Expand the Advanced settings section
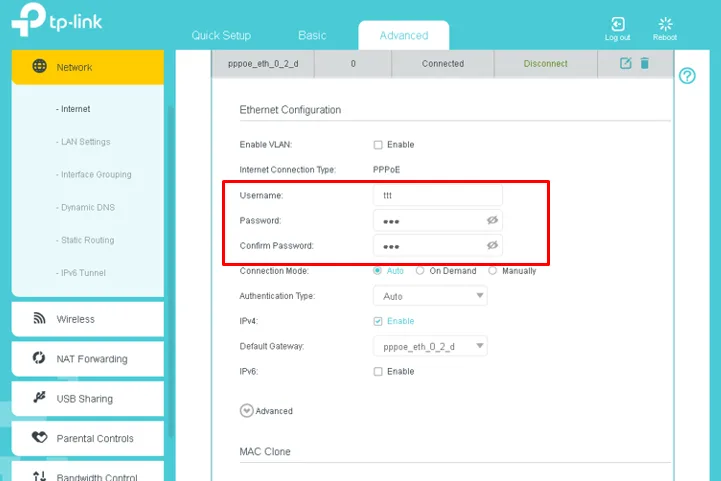This screenshot has width=721, height=481. (x=246, y=411)
